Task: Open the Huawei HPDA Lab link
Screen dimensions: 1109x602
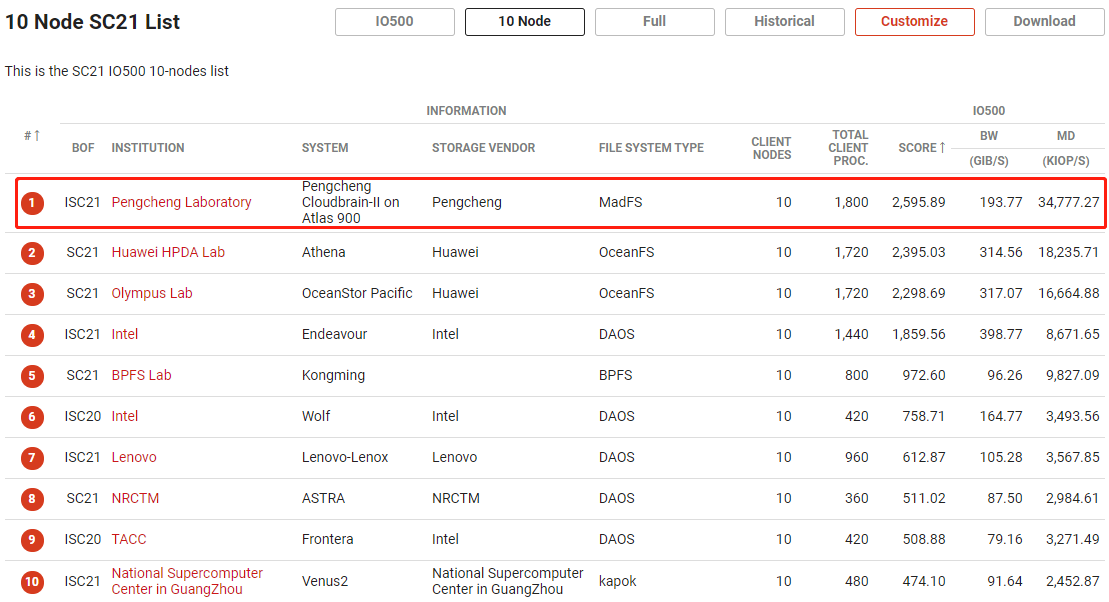Action: [168, 252]
